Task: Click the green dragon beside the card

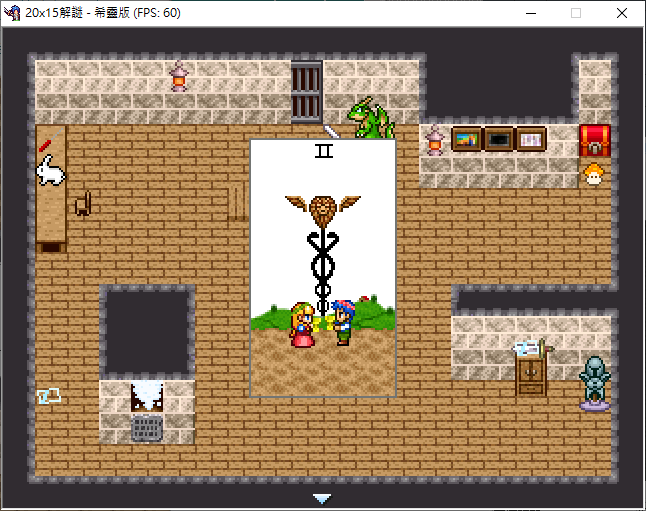Action: 371,118
